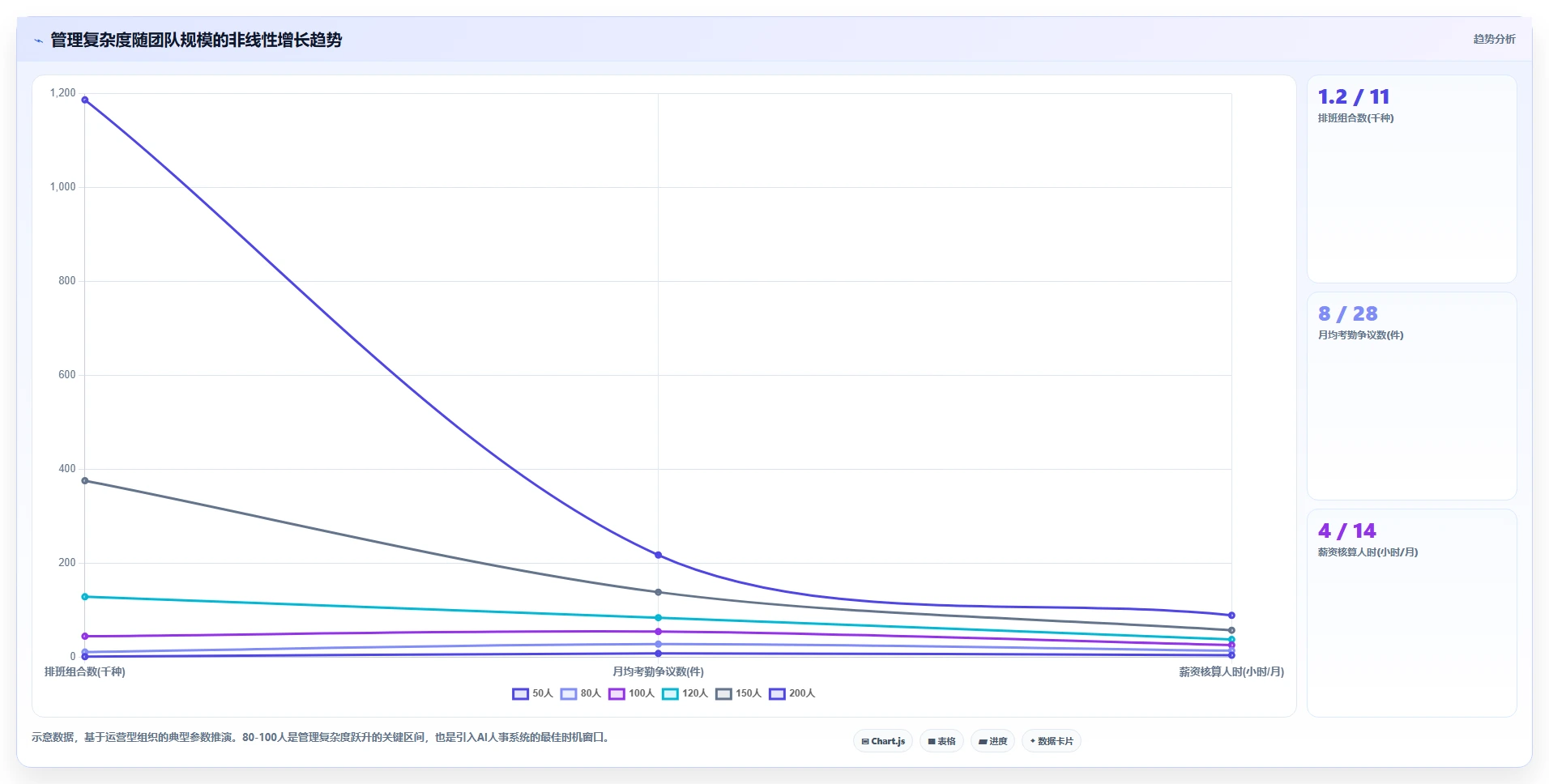Viewport: 1549px width, 784px height.
Task: Click the 120人 teal point at 排班组合数
Action: pos(85,597)
